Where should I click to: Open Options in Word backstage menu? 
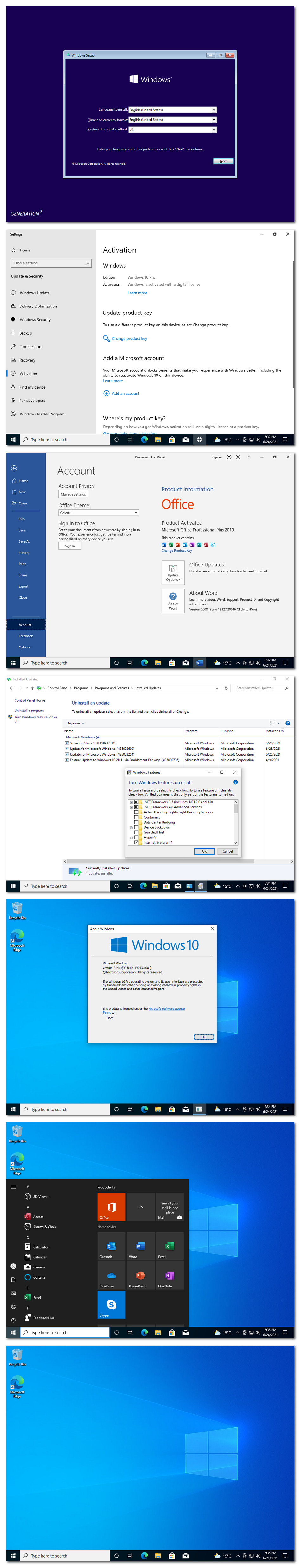pyautogui.click(x=24, y=647)
